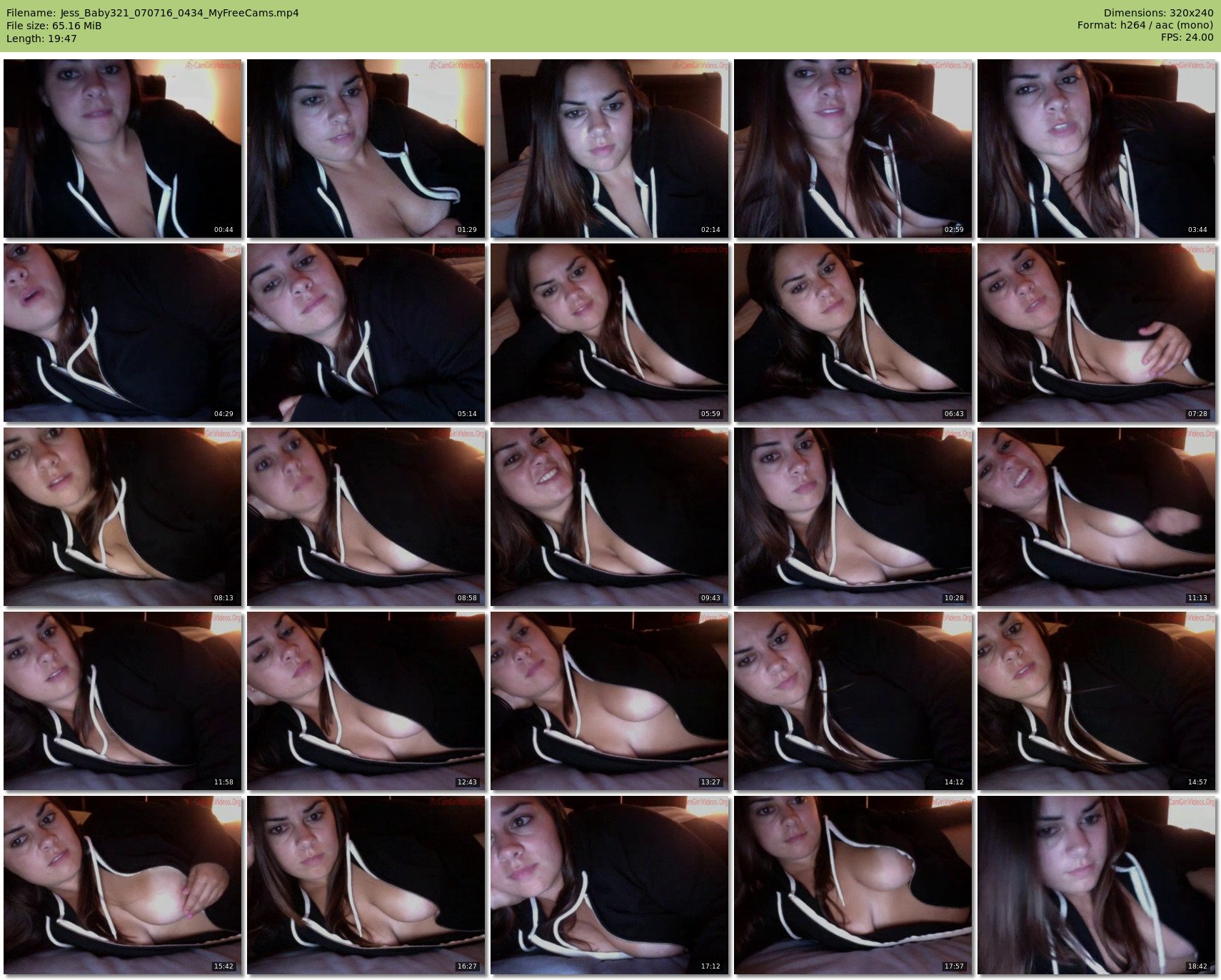Click the thumbnail timestamped 08:13
This screenshot has width=1221, height=980.
pyautogui.click(x=123, y=517)
